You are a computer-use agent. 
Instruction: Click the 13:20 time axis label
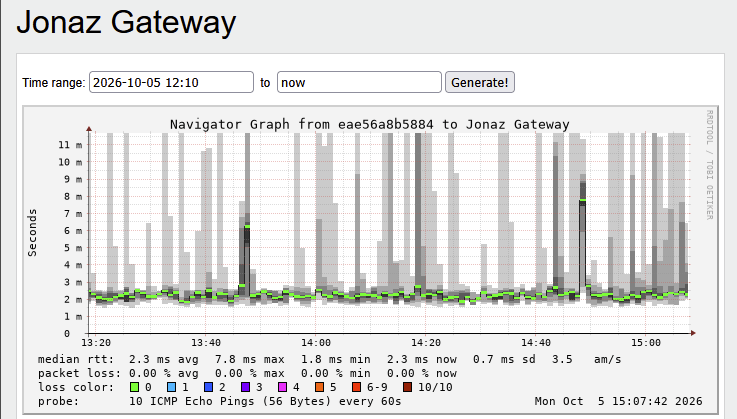point(96,343)
